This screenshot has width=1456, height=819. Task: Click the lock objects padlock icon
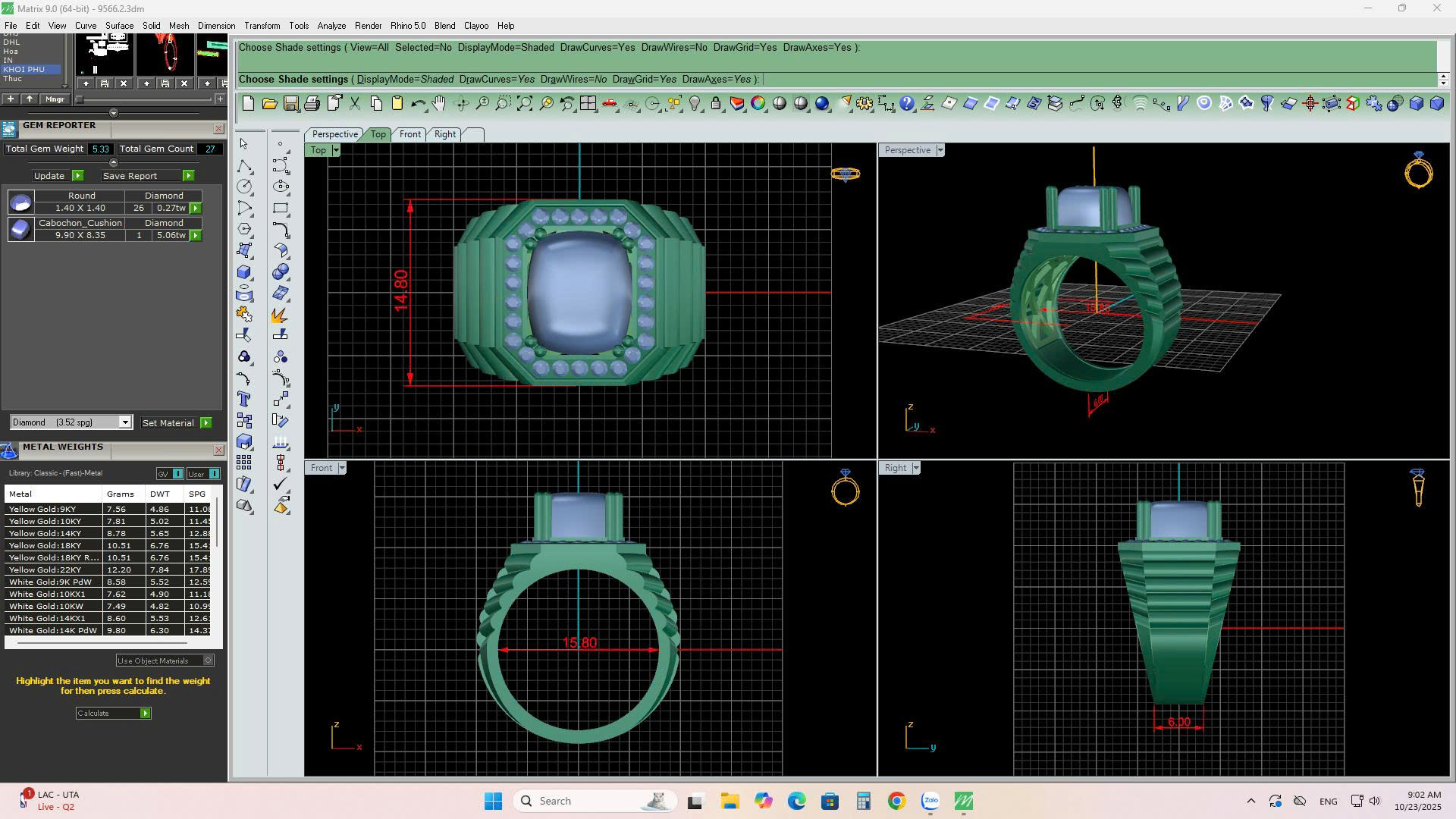715,104
